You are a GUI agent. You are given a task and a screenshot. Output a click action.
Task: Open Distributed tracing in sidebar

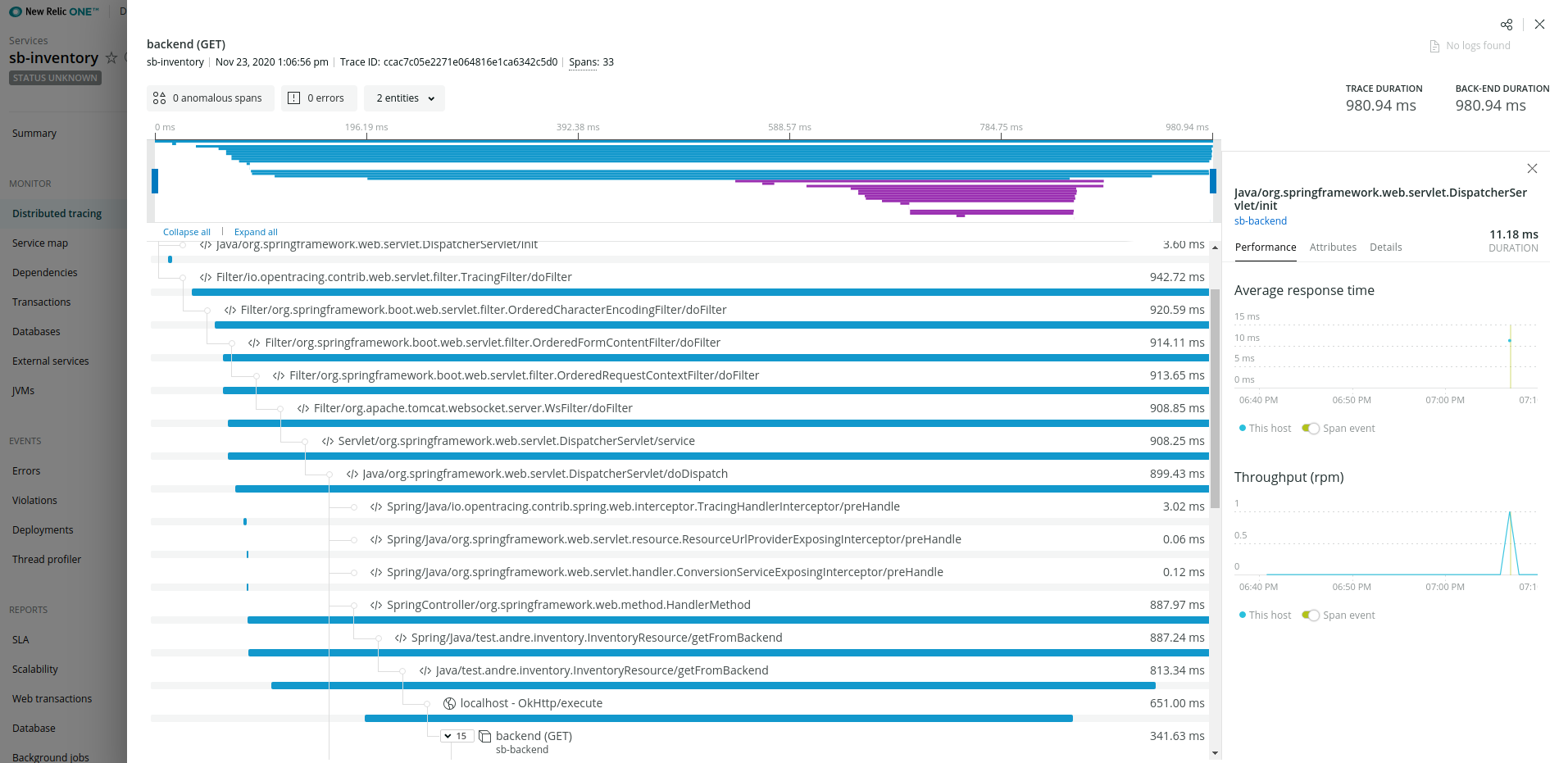click(x=63, y=214)
